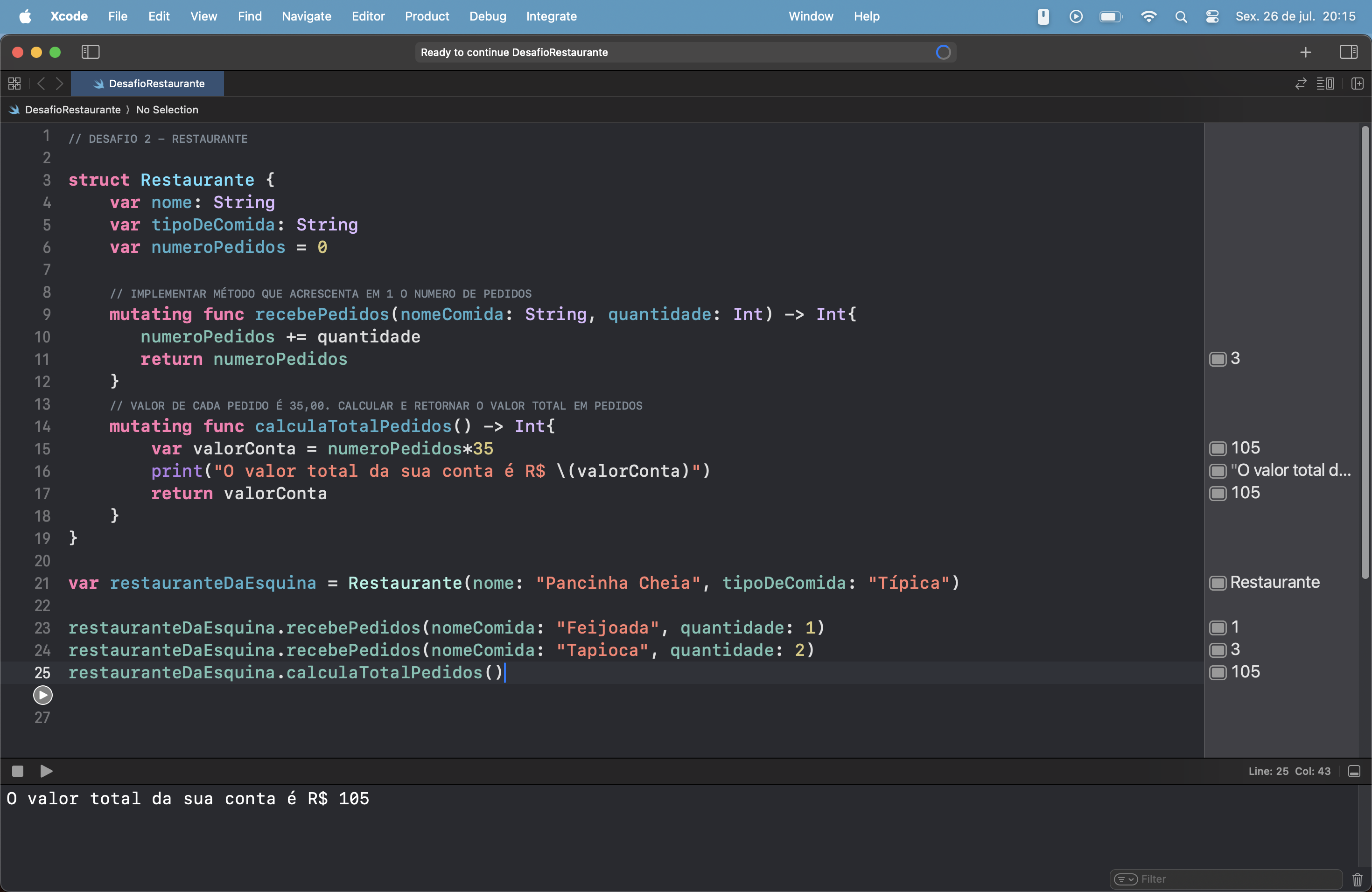Viewport: 1372px width, 892px height.
Task: Click the add tab button top right
Action: click(1305, 52)
